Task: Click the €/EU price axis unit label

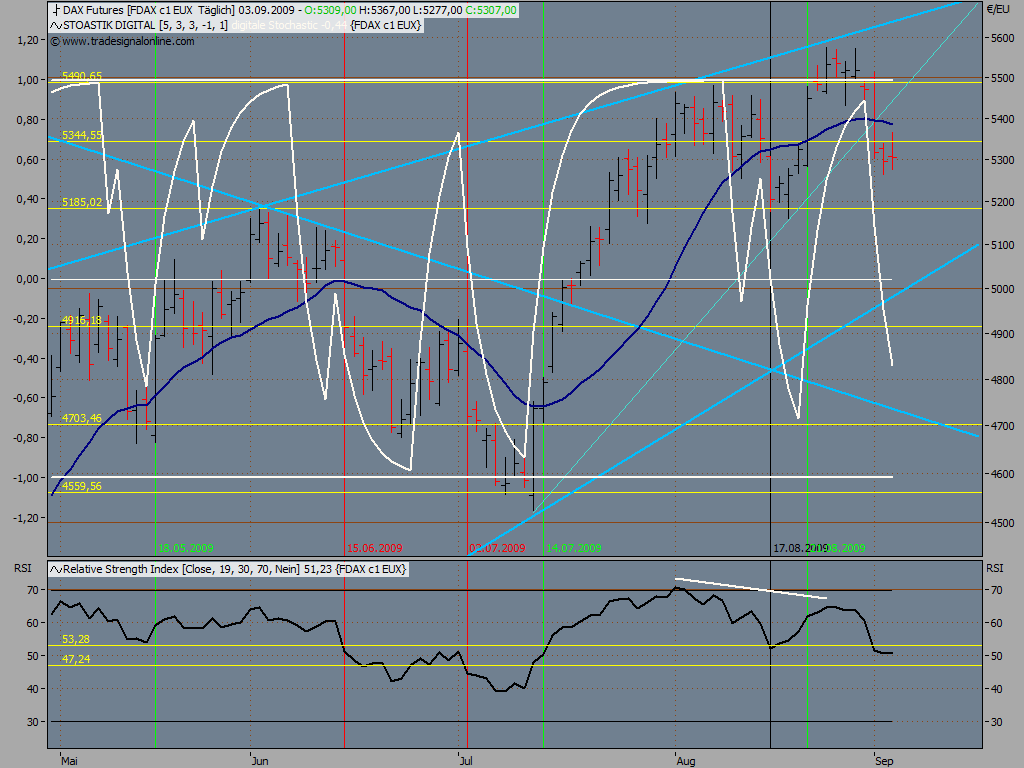Action: [x=997, y=9]
